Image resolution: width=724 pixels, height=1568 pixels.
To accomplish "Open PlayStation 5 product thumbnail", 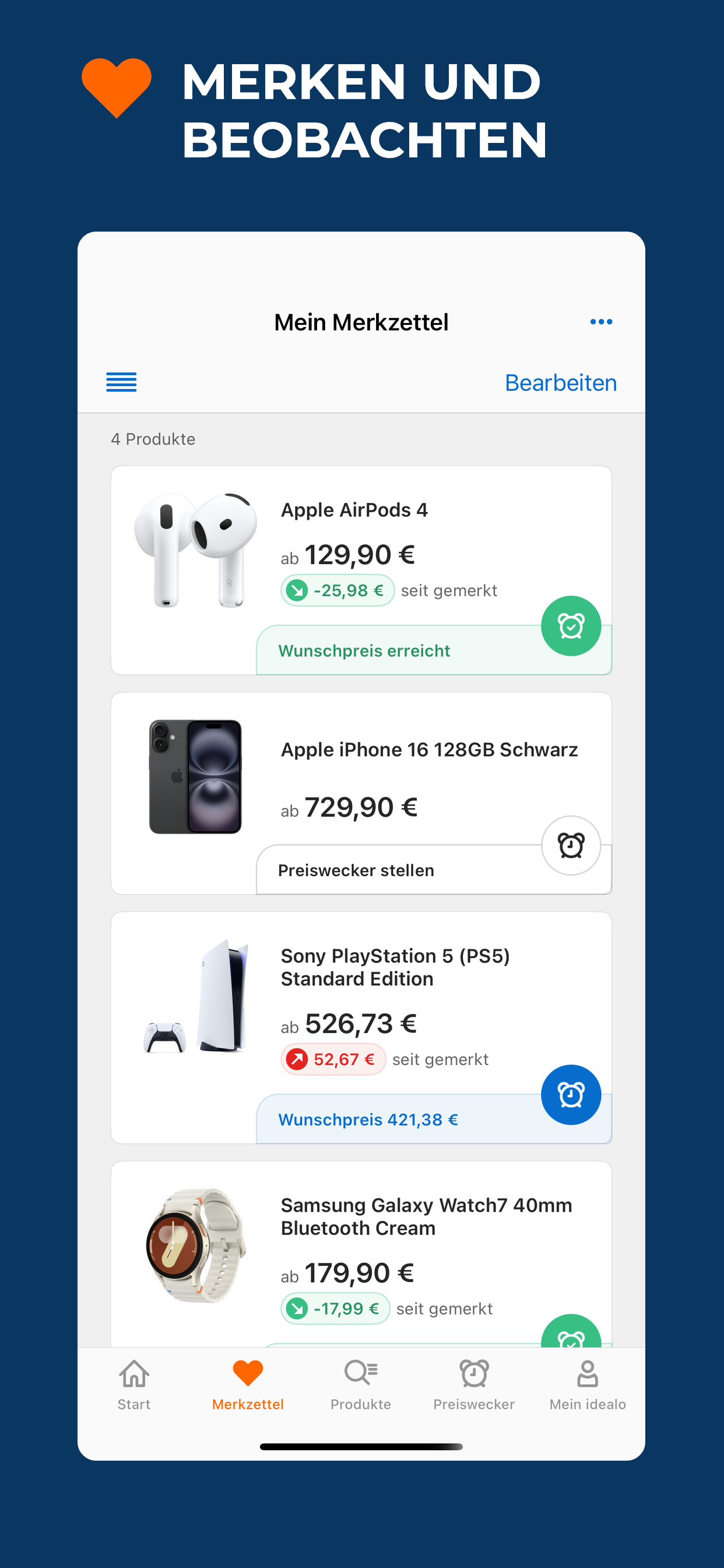I will point(195,996).
